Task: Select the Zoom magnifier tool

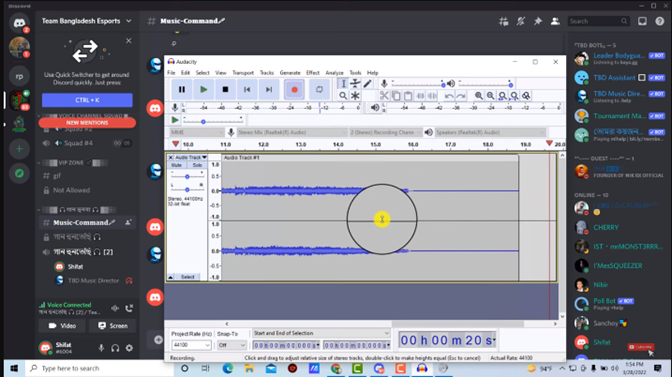Action: click(343, 96)
